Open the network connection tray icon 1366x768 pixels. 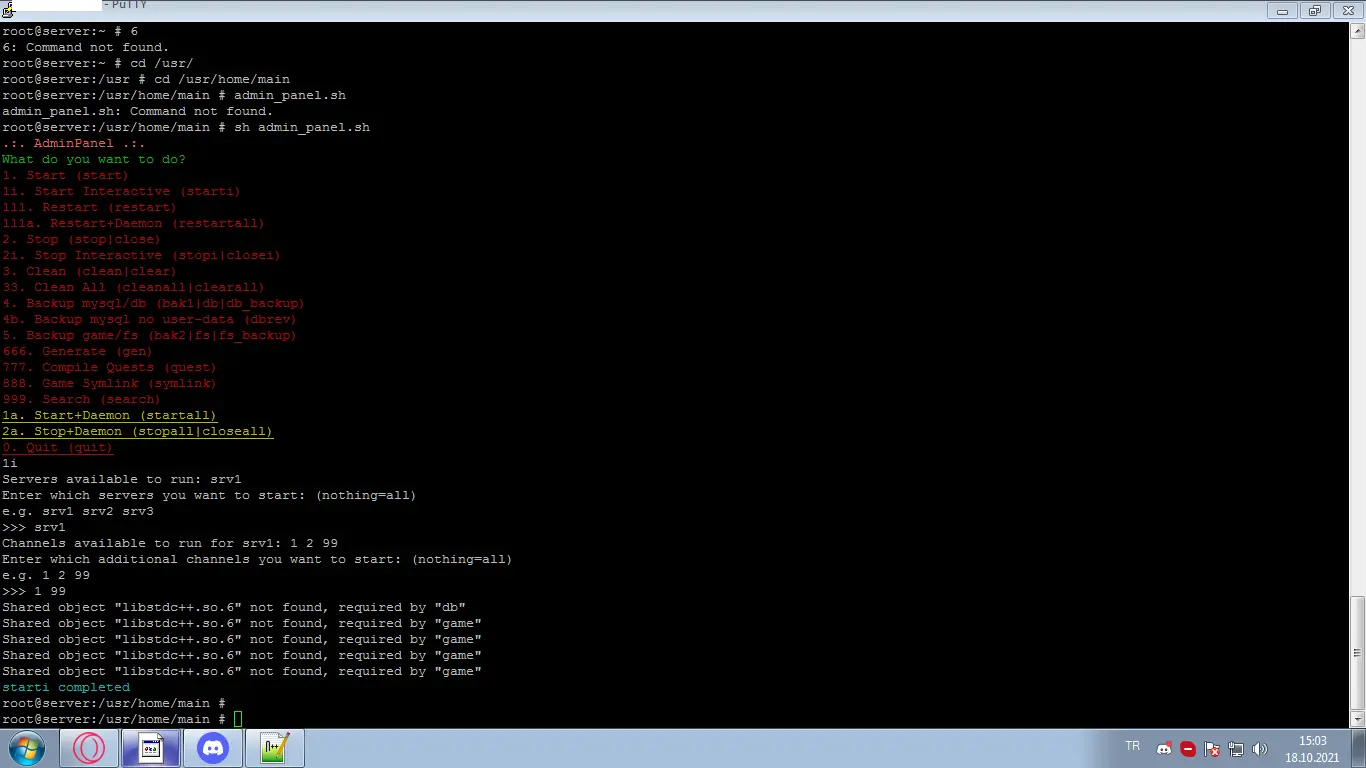tap(1236, 749)
